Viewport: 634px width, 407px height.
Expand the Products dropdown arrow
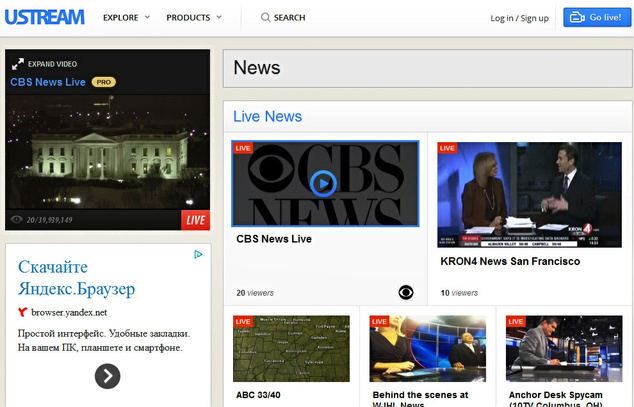[x=219, y=17]
